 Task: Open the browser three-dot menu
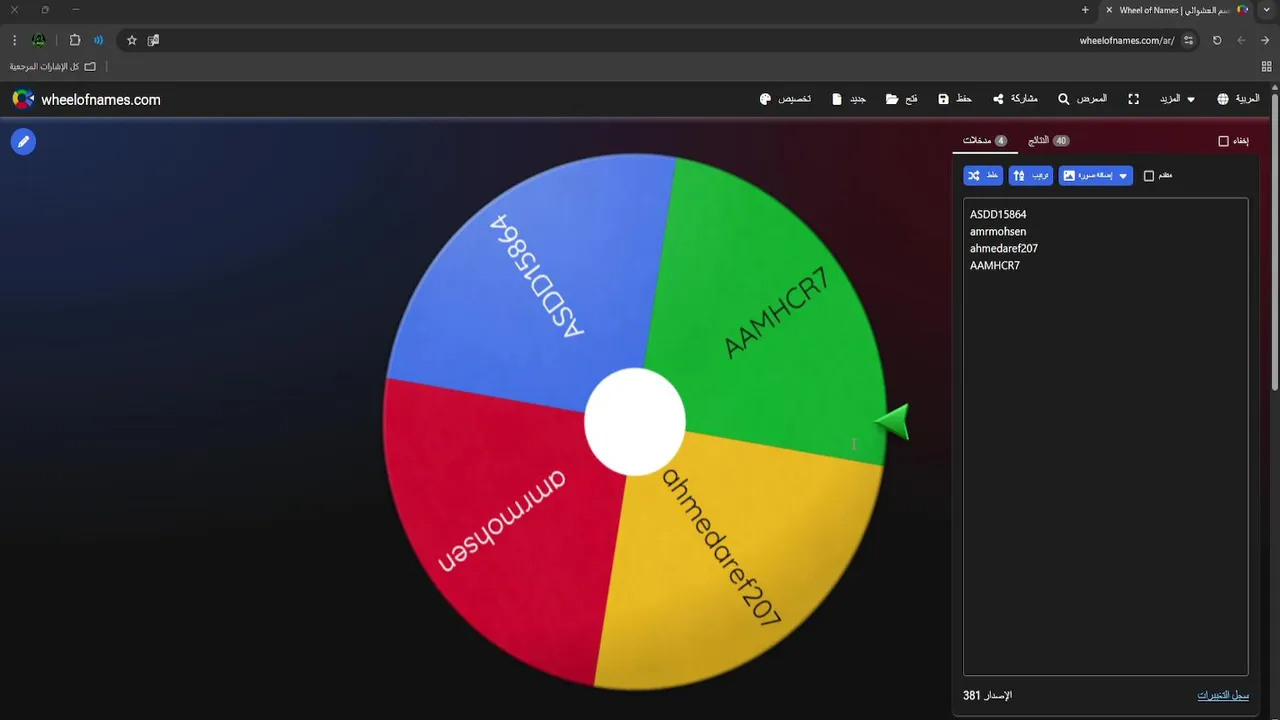click(x=14, y=40)
